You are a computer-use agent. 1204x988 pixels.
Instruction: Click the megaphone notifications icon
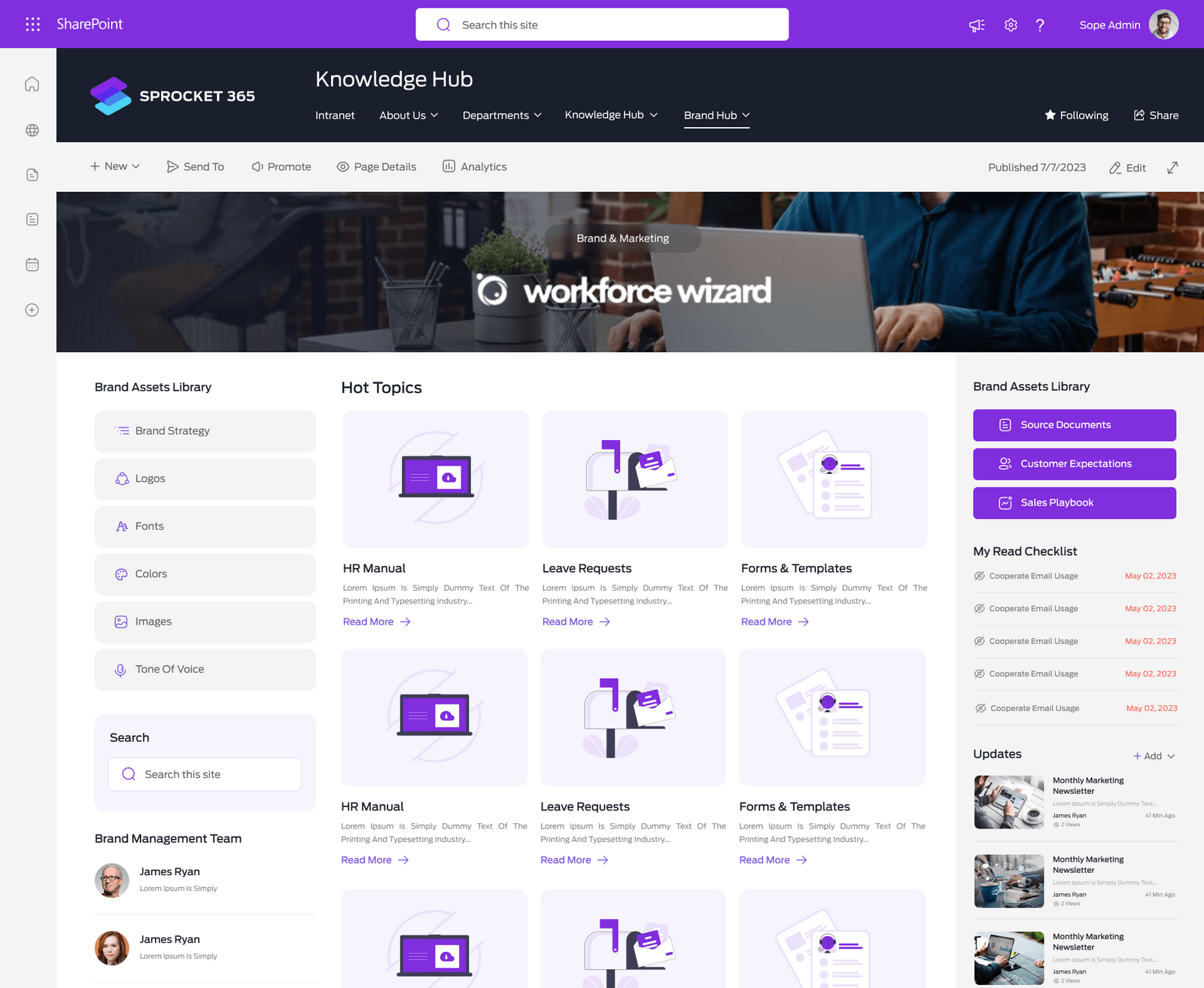tap(977, 25)
